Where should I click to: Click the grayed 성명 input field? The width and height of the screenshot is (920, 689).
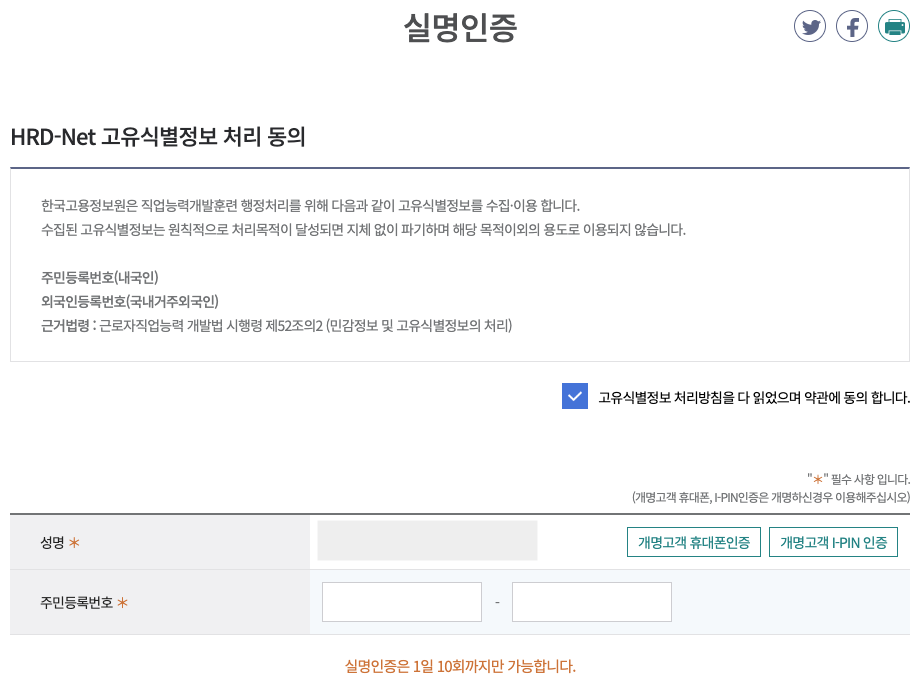(426, 540)
